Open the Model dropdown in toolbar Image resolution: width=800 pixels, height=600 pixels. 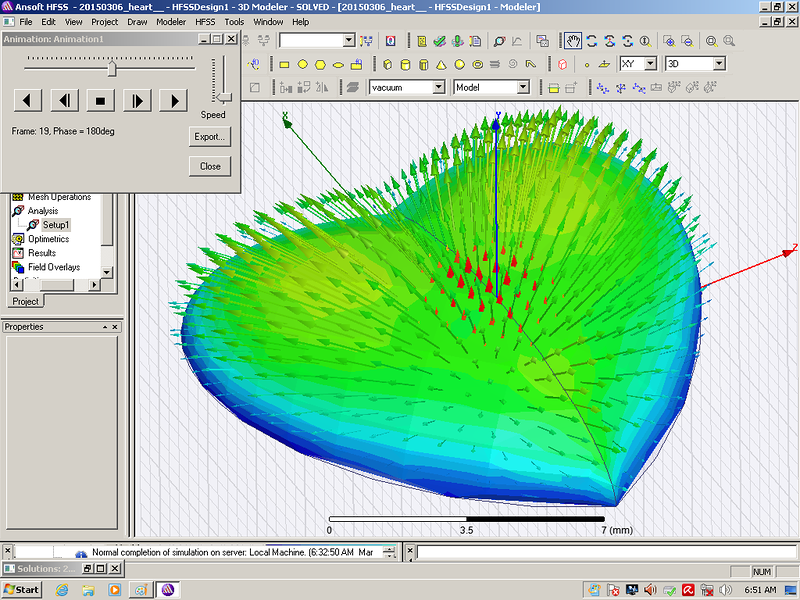coord(522,87)
